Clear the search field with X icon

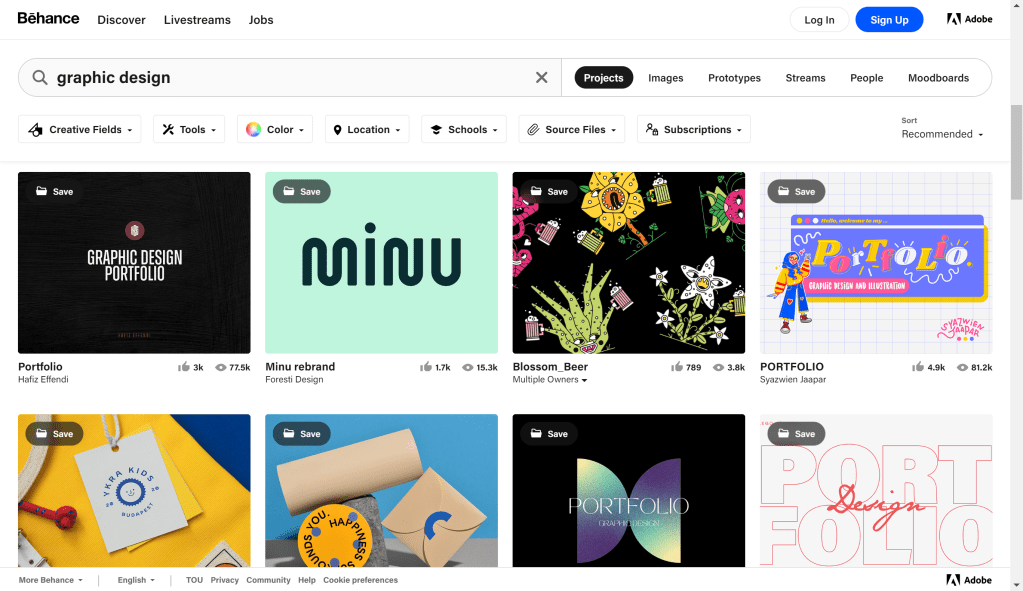pyautogui.click(x=541, y=78)
